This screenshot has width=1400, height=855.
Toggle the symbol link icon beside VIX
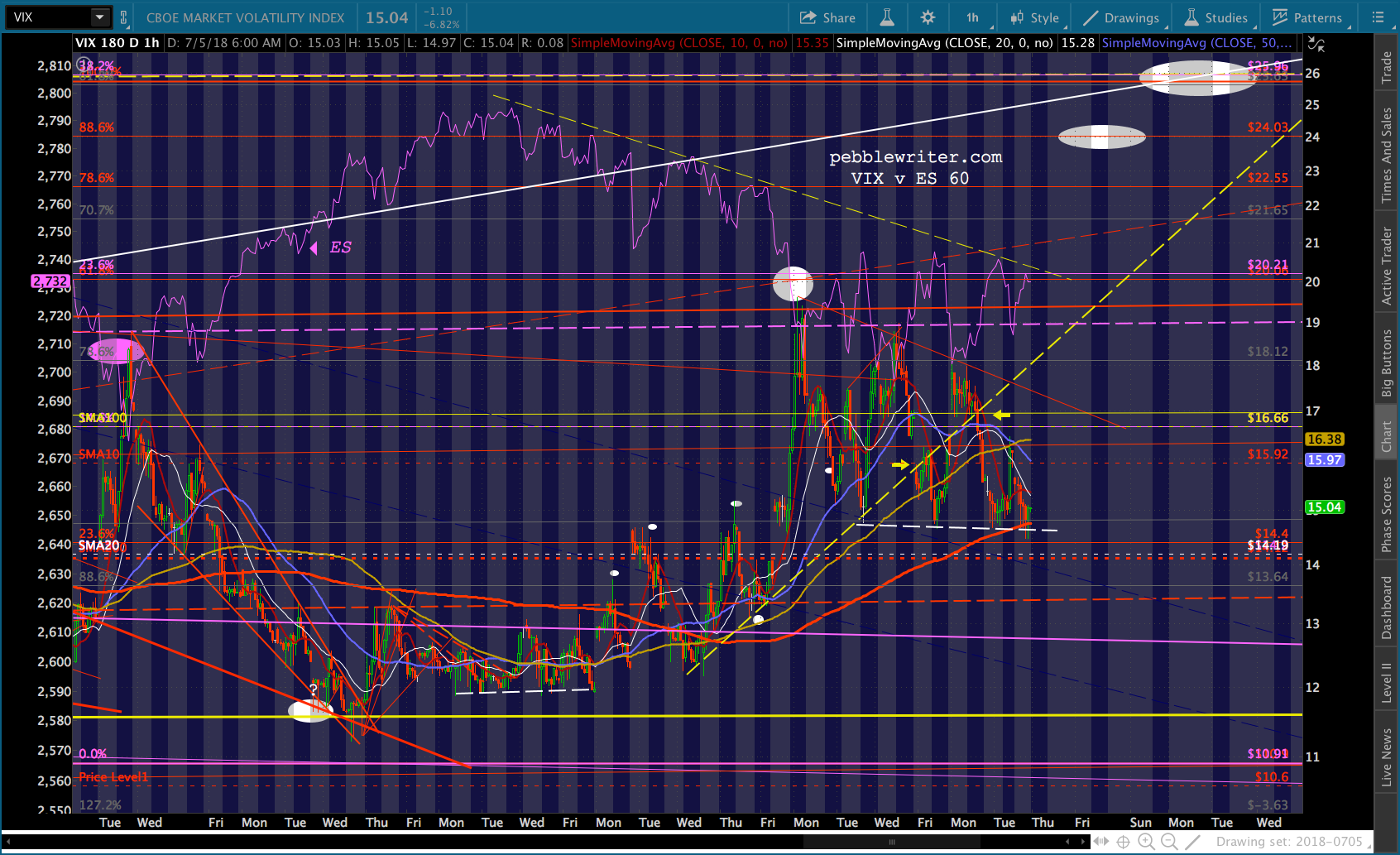(x=124, y=17)
